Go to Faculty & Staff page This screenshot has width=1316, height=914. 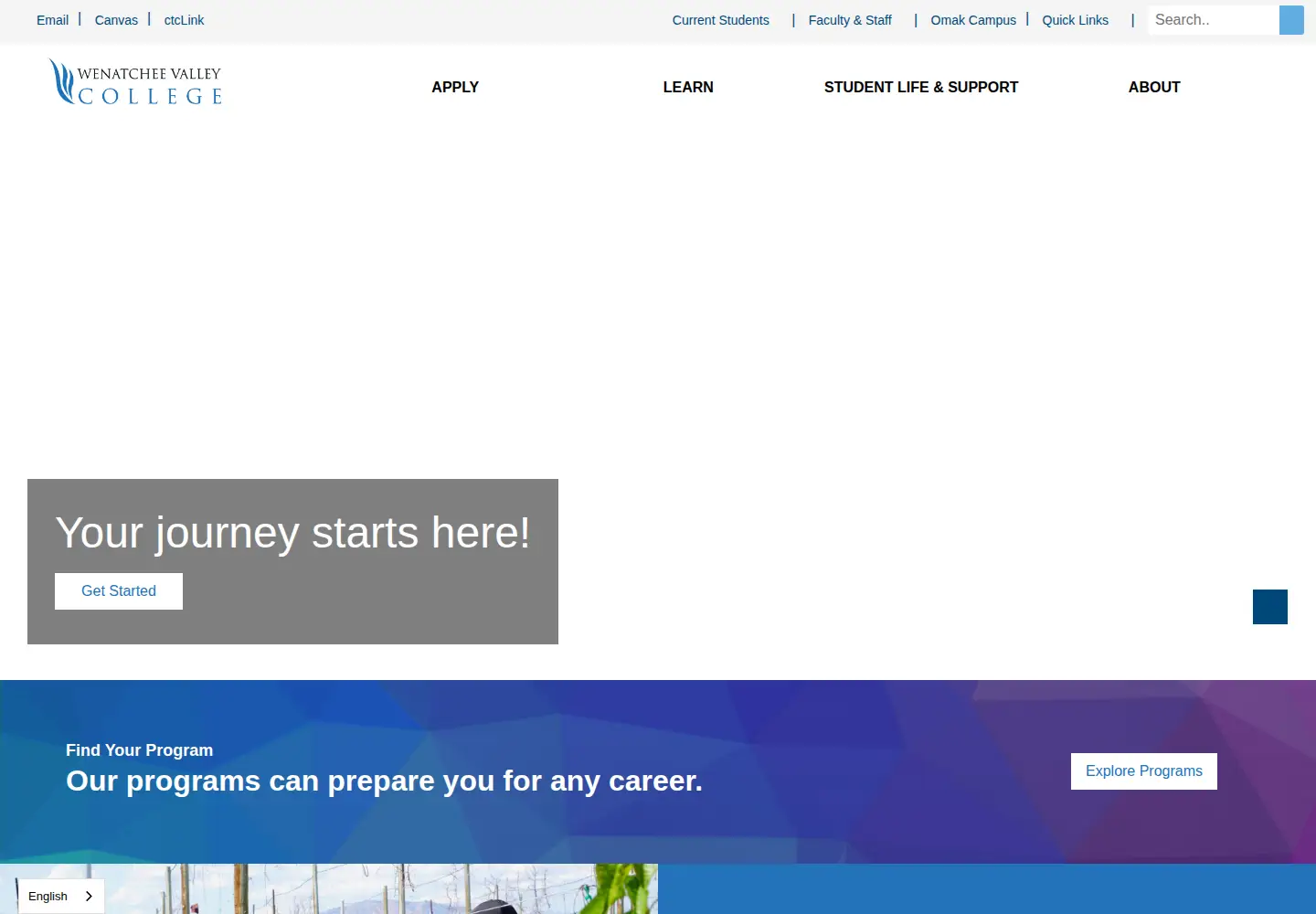click(850, 20)
